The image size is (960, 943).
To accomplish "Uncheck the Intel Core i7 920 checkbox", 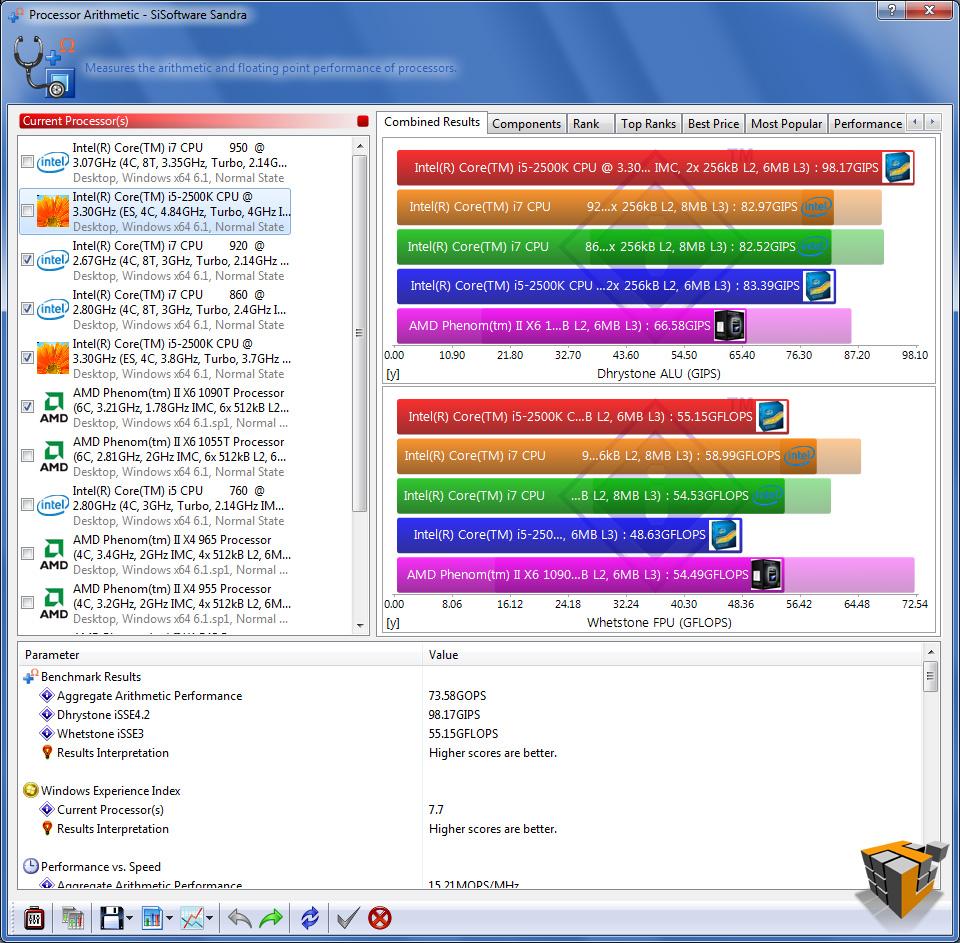I will coord(28,260).
